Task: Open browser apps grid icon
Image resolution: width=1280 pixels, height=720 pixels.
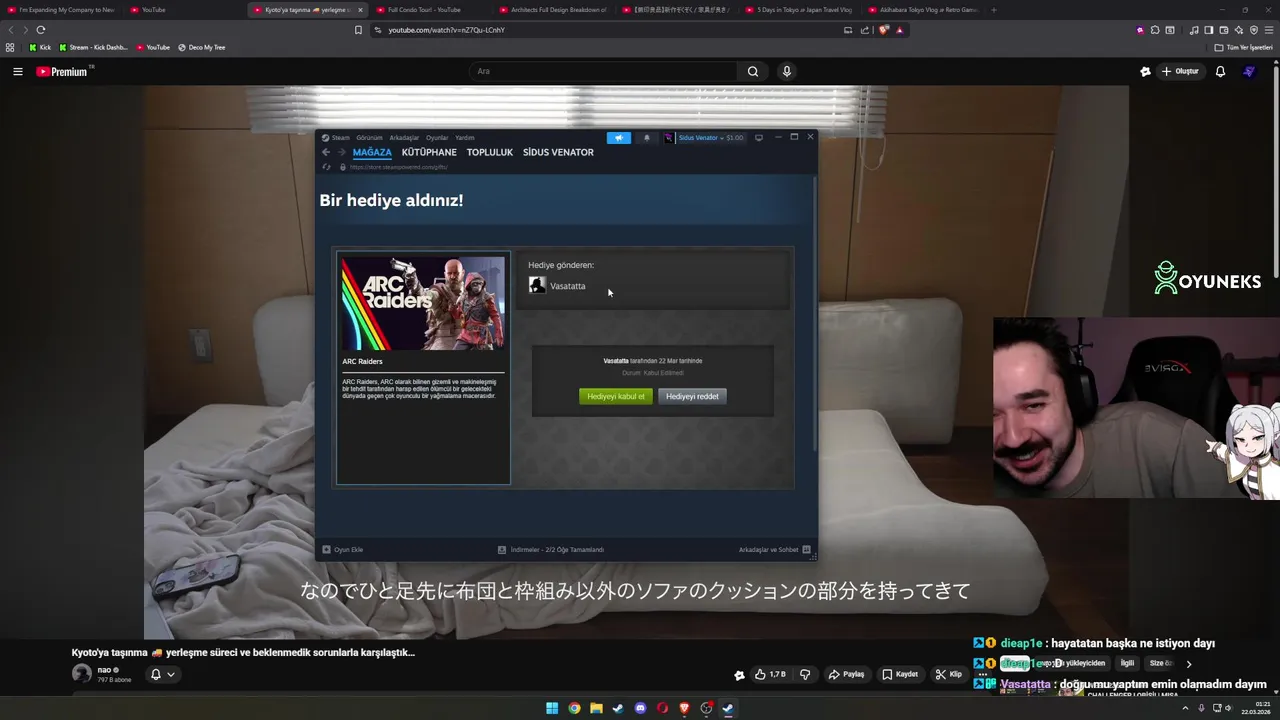Action: click(x=10, y=47)
